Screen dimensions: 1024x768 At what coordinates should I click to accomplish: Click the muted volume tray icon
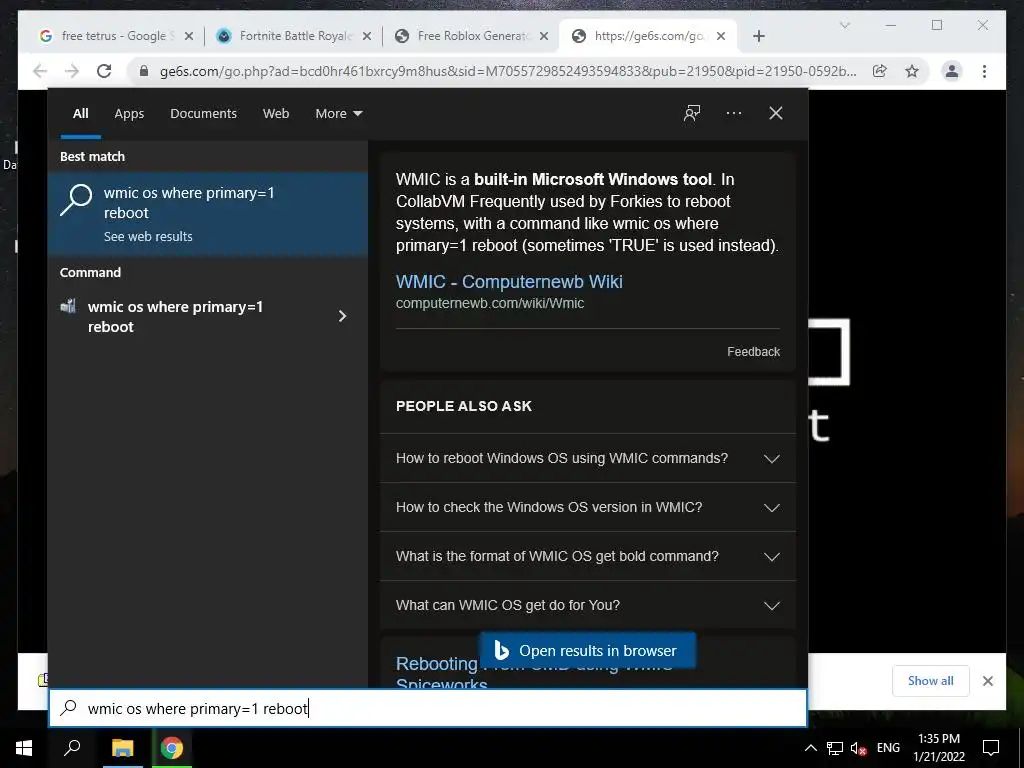click(858, 748)
